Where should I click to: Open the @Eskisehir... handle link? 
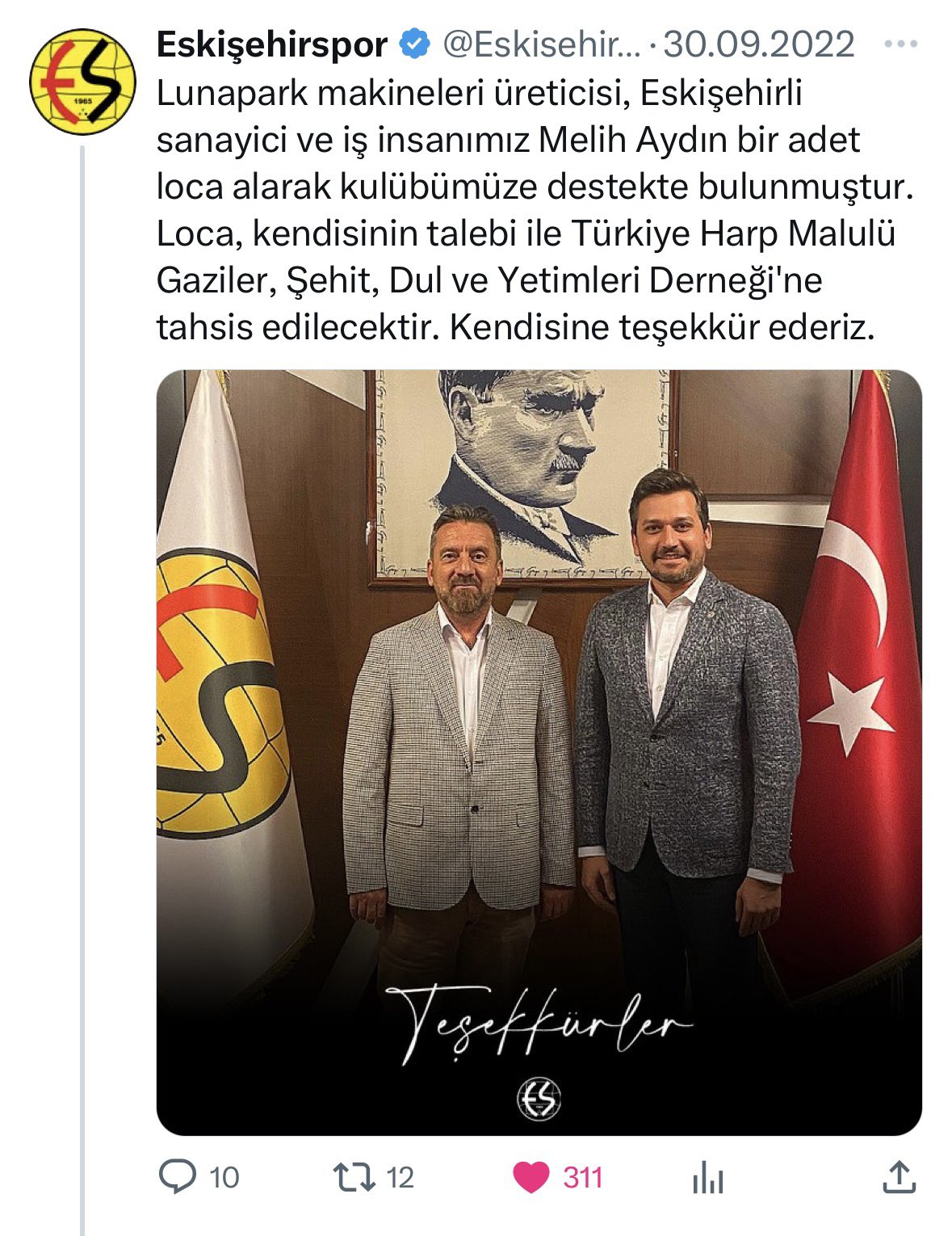(541, 44)
